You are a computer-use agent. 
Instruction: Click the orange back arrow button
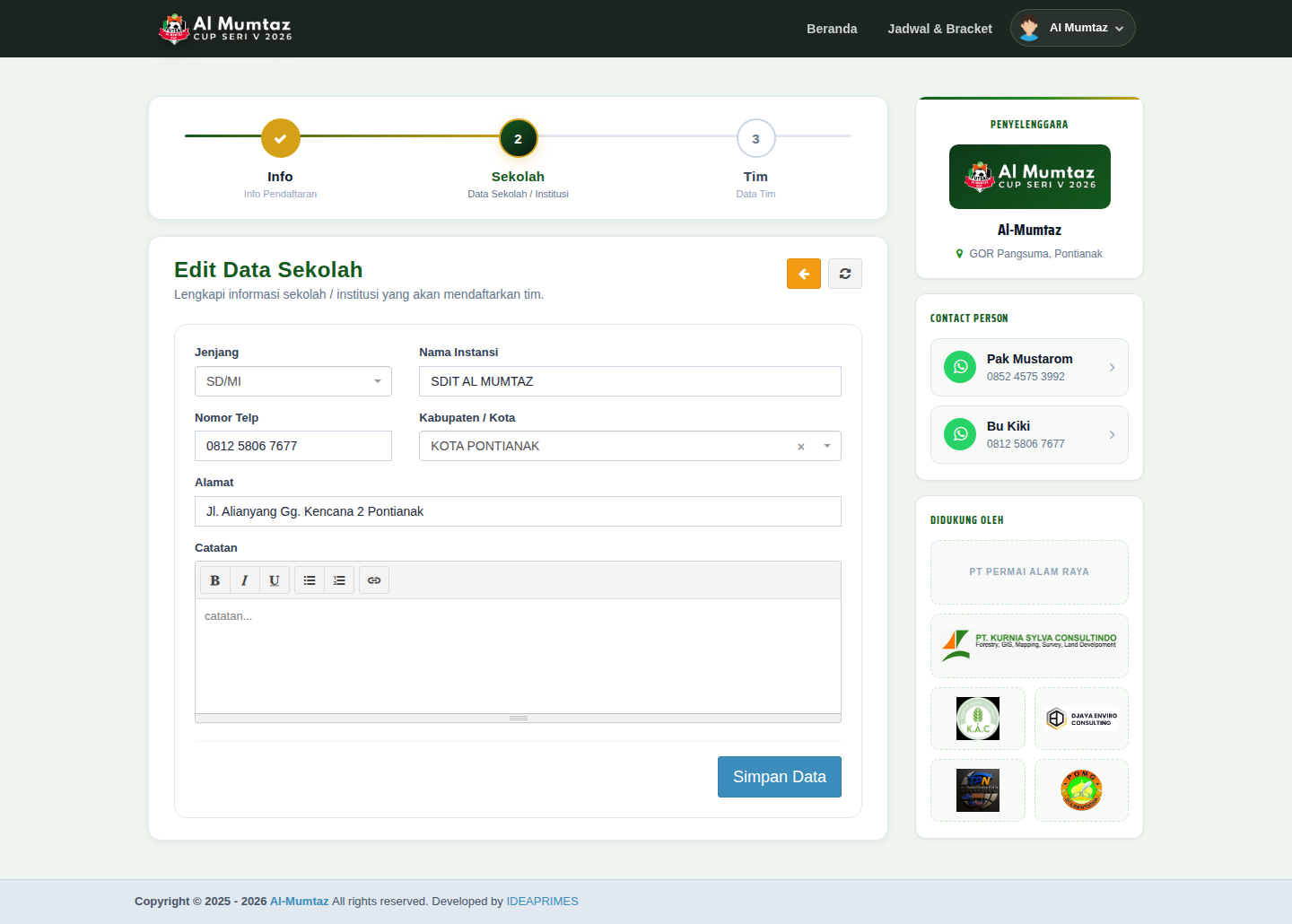[804, 274]
